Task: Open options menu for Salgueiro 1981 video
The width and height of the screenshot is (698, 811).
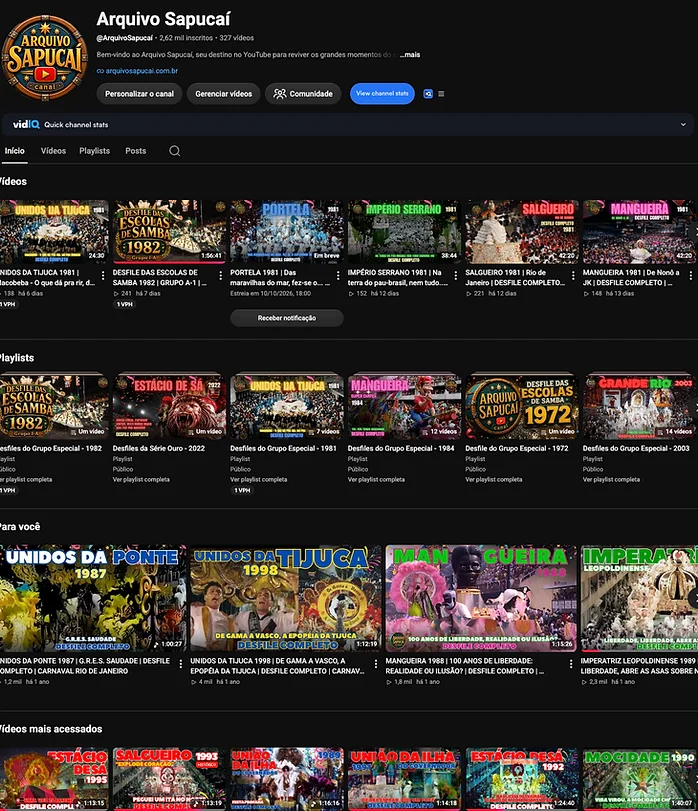Action: (573, 276)
